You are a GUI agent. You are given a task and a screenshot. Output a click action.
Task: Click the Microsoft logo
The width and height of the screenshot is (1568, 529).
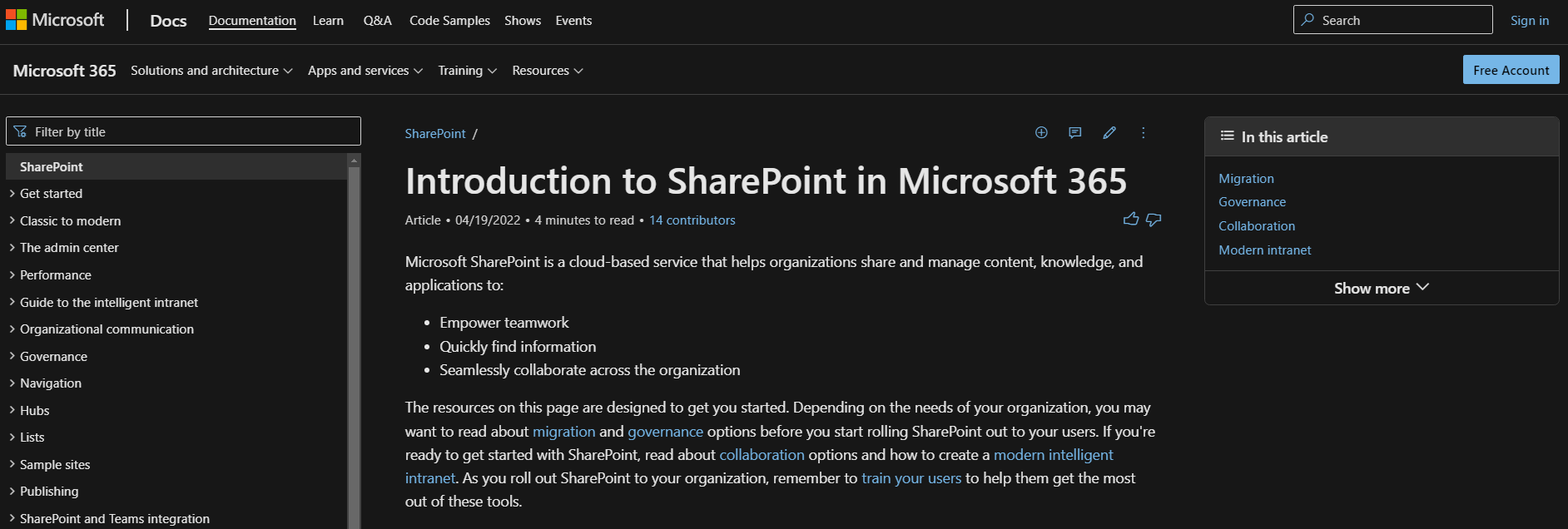[55, 20]
